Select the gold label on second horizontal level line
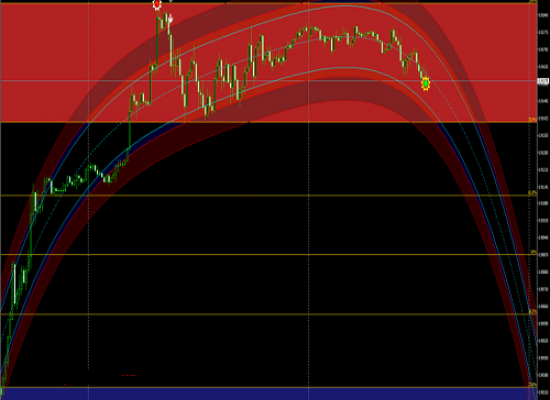This screenshot has height=400, width=550. click(532, 193)
